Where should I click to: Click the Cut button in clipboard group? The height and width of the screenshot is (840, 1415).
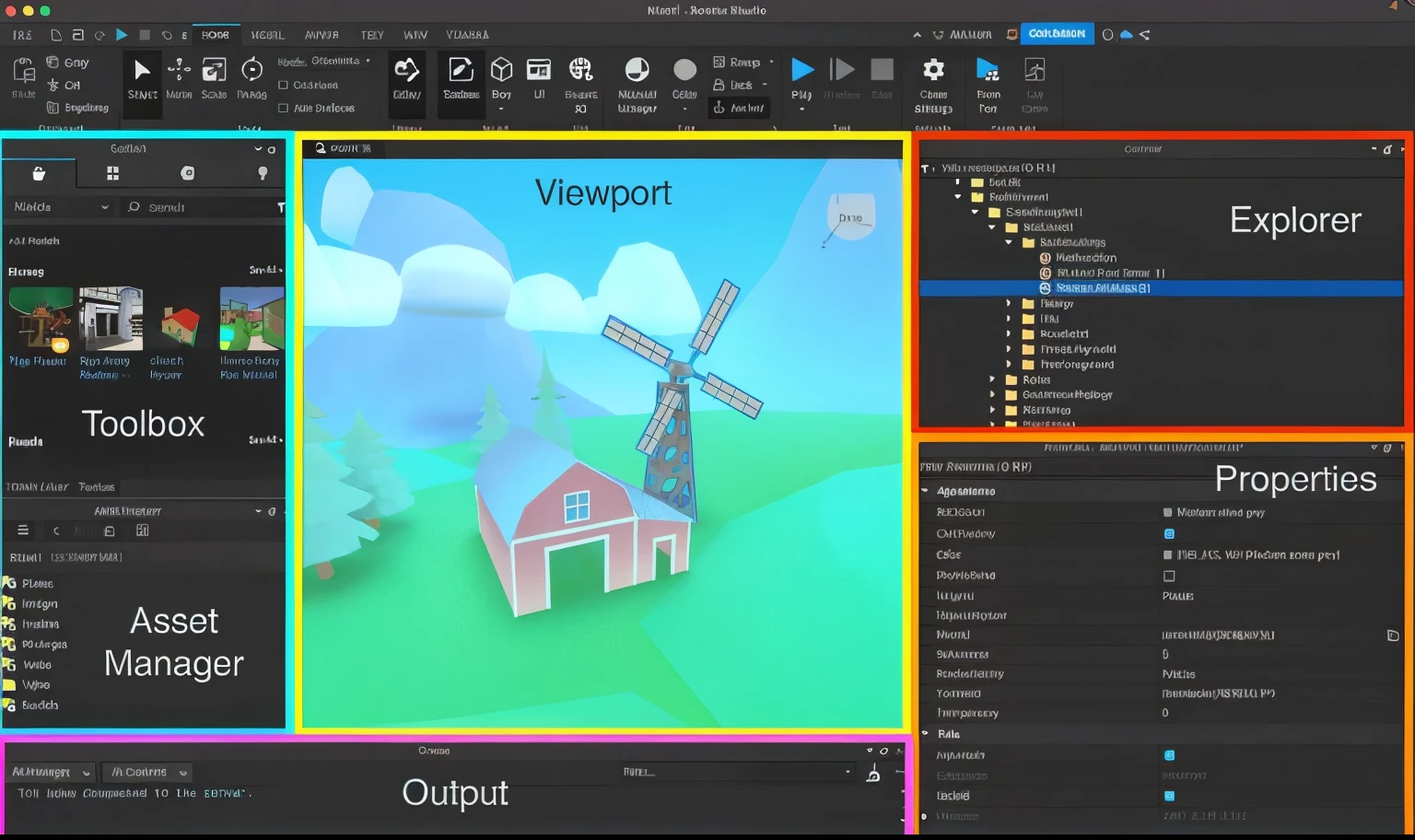(x=64, y=85)
